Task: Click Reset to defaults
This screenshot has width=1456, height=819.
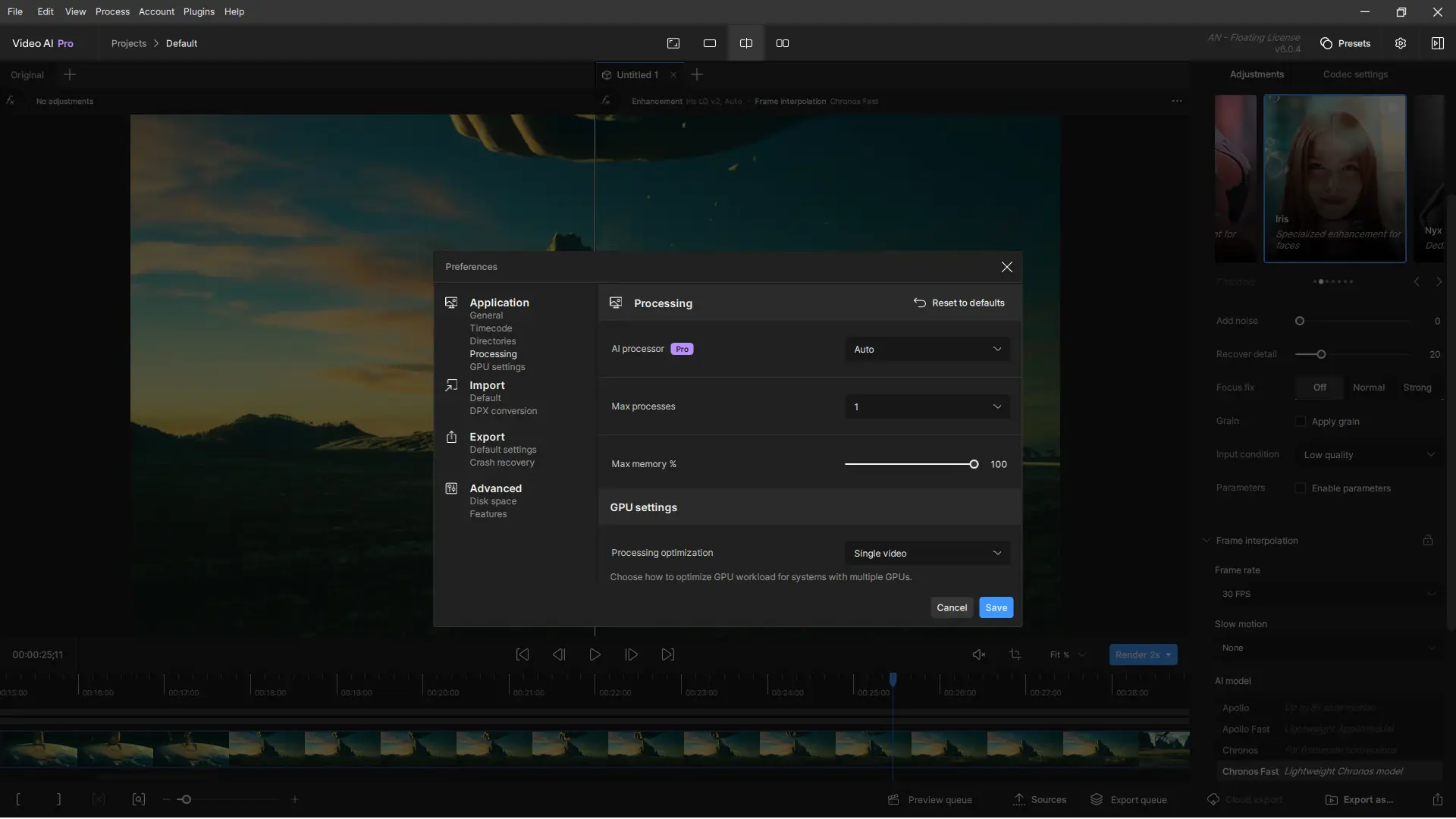Action: pos(959,303)
